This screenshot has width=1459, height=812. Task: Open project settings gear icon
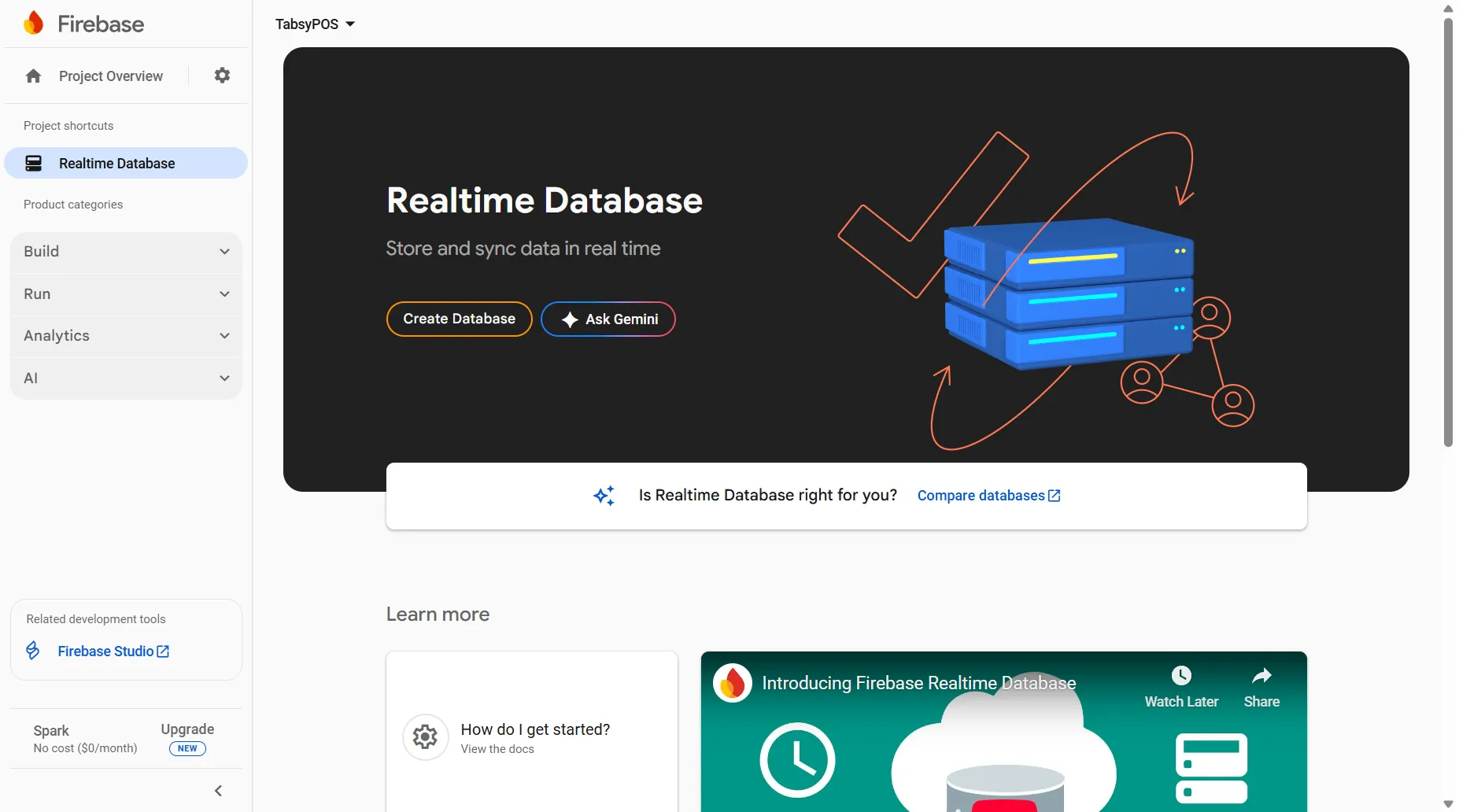(223, 76)
